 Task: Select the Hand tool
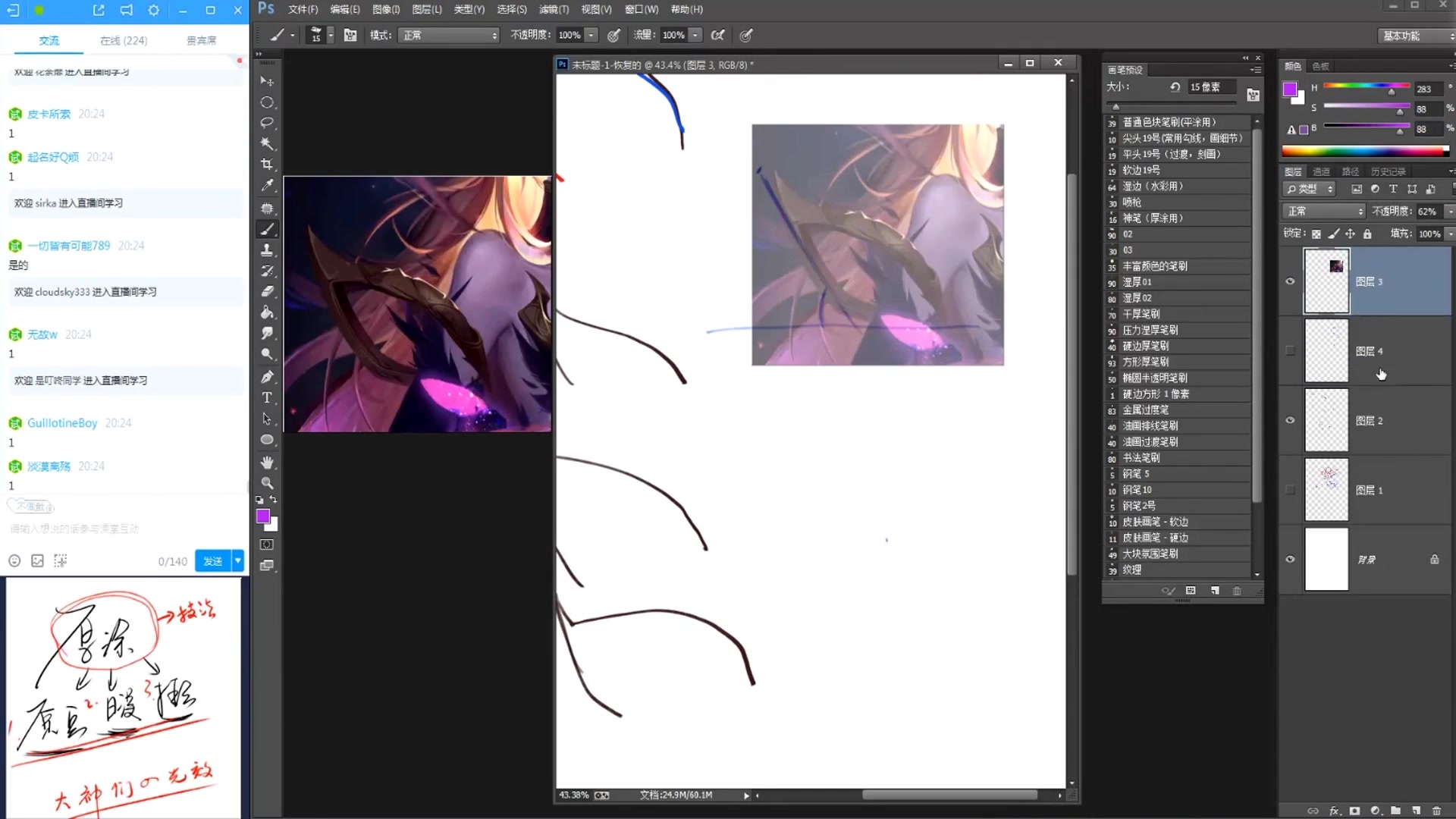tap(267, 463)
